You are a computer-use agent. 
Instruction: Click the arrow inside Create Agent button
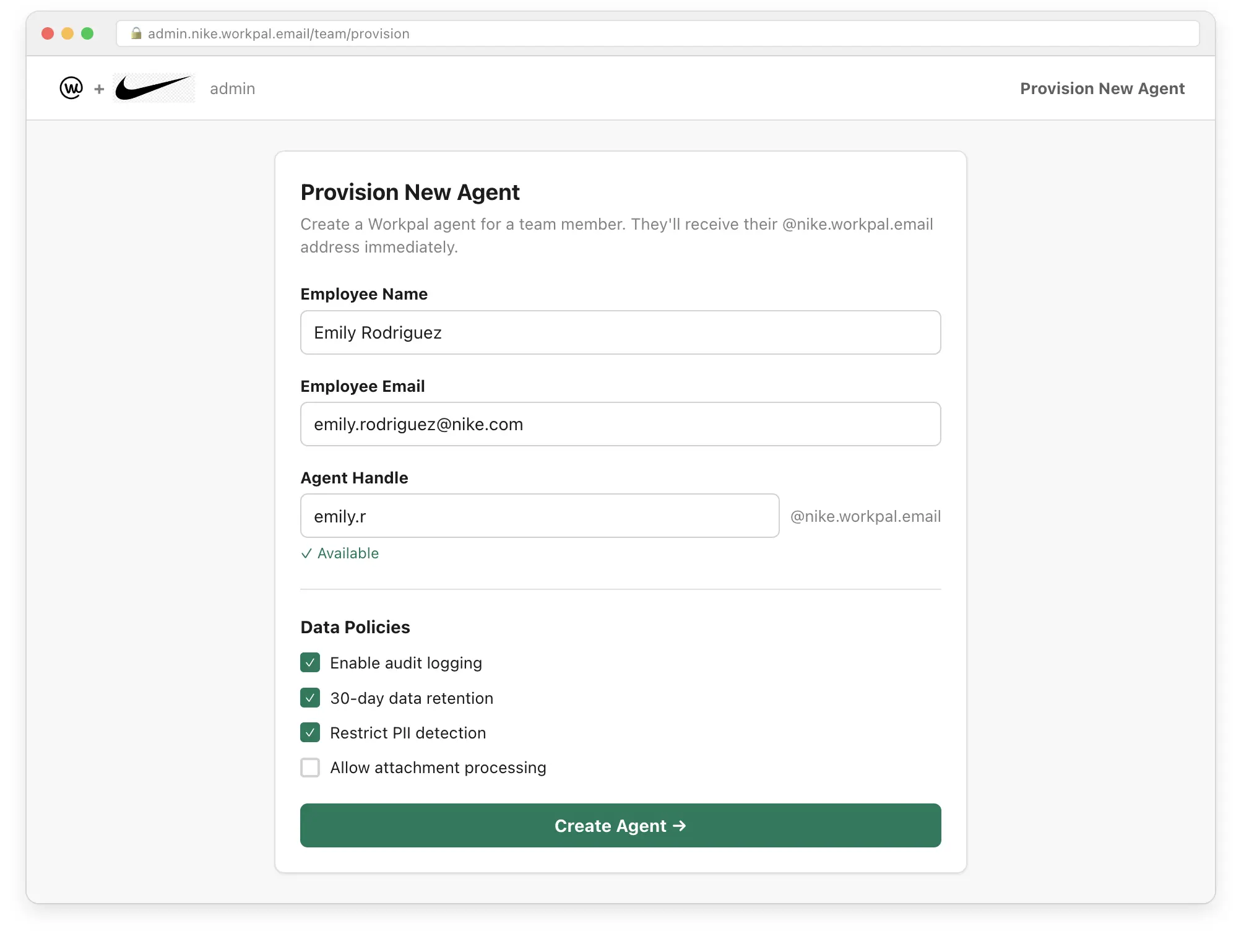[x=680, y=826]
